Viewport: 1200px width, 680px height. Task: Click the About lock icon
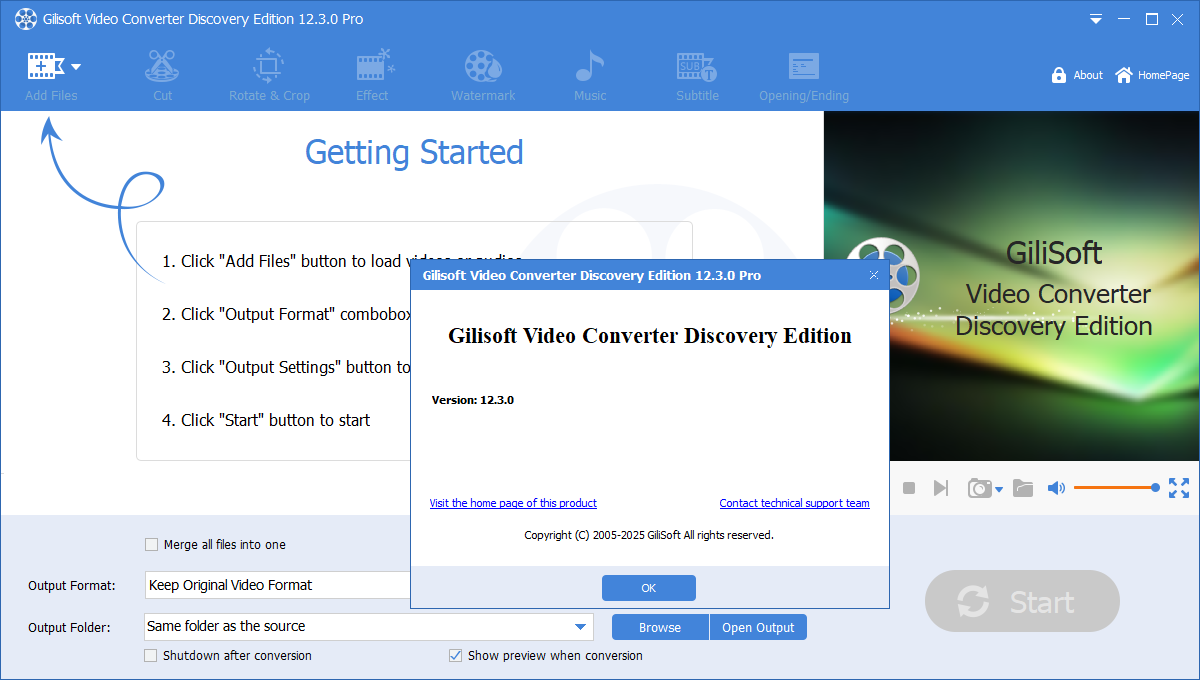coord(1059,75)
